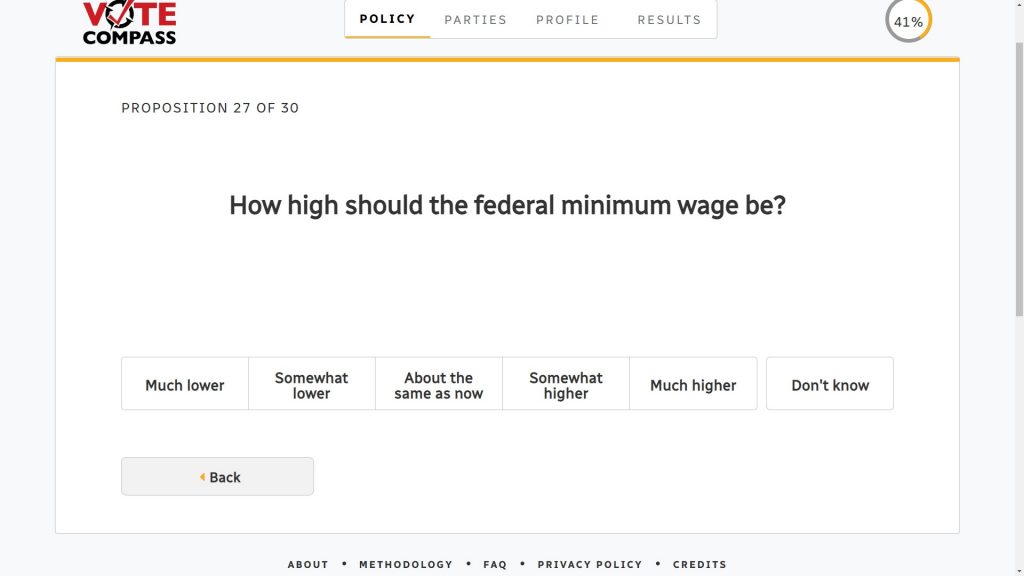Answer with Don't know

point(830,385)
